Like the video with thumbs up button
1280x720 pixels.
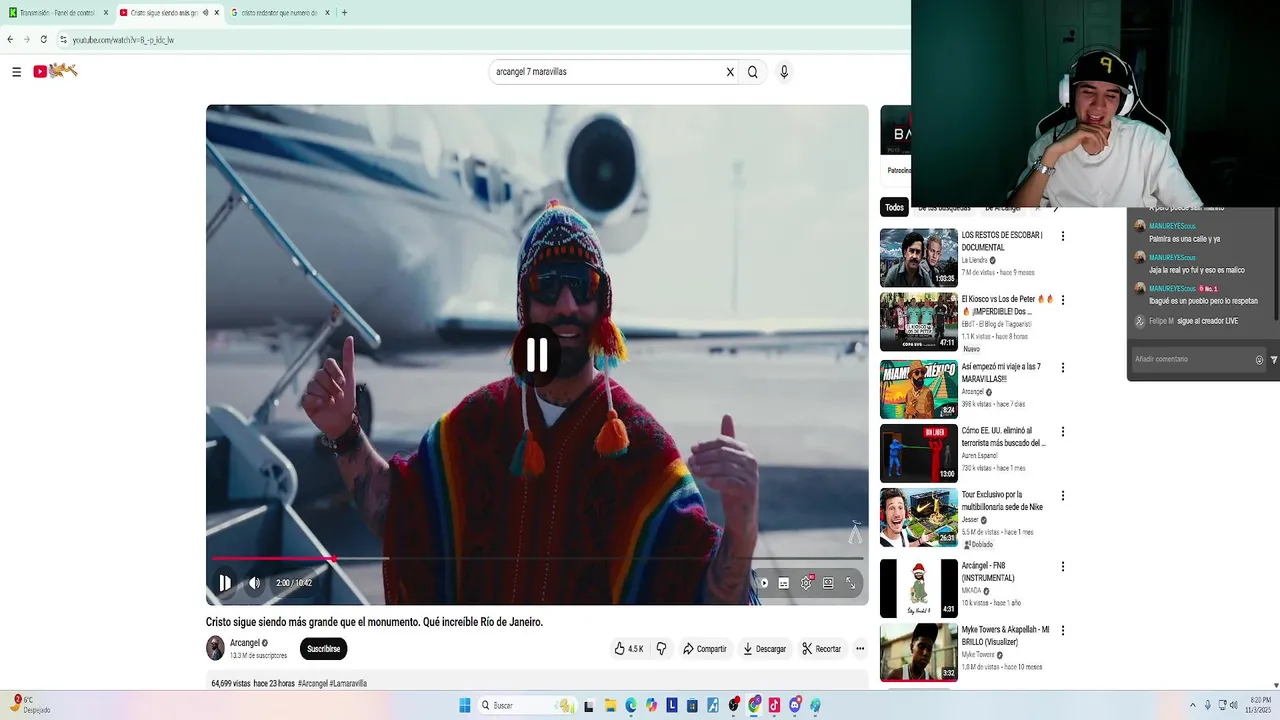point(629,649)
